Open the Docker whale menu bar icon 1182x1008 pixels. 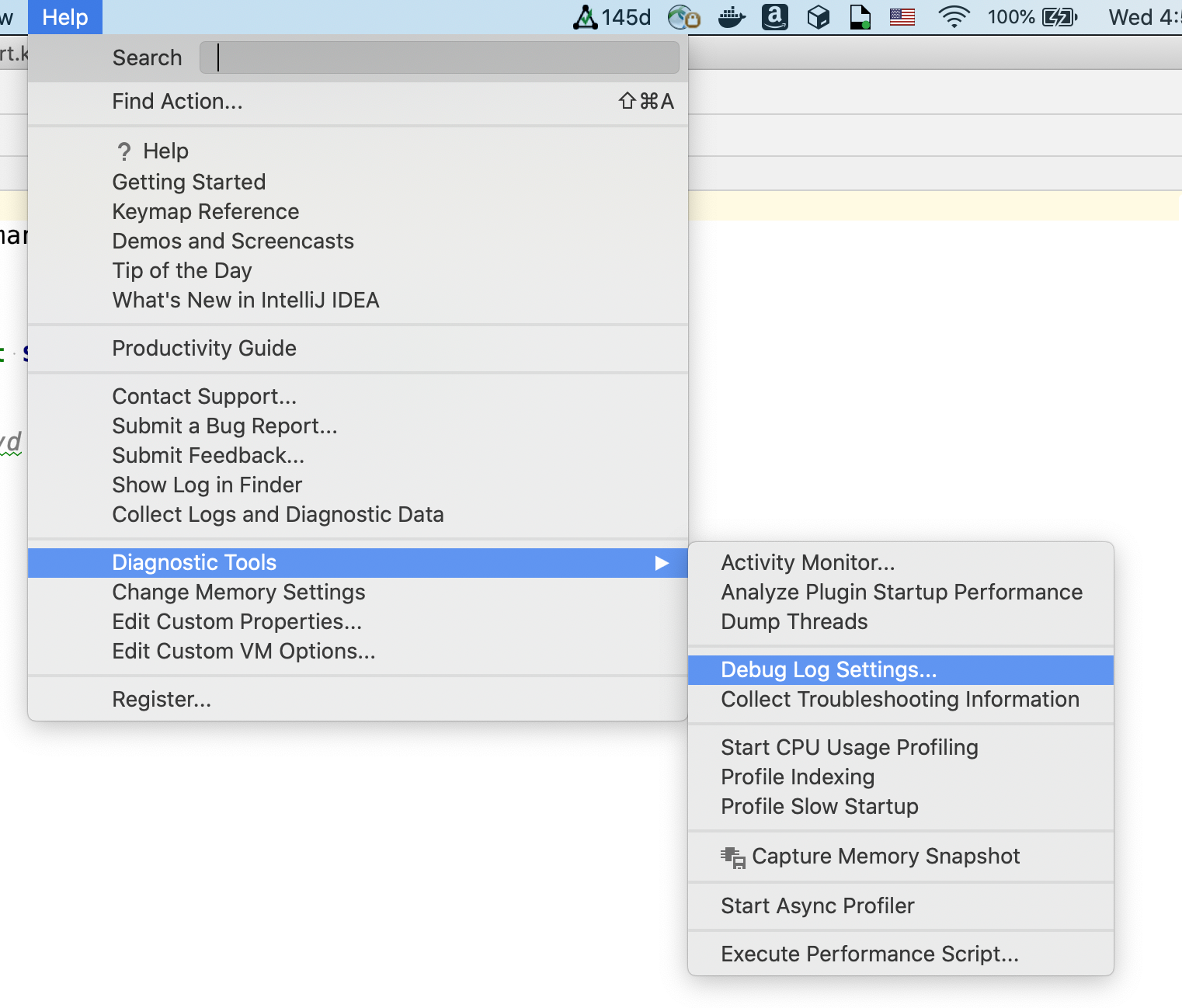tap(731, 16)
